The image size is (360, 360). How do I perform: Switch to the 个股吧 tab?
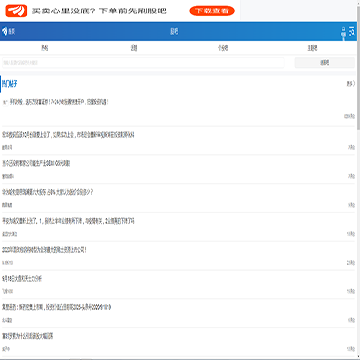(223, 48)
